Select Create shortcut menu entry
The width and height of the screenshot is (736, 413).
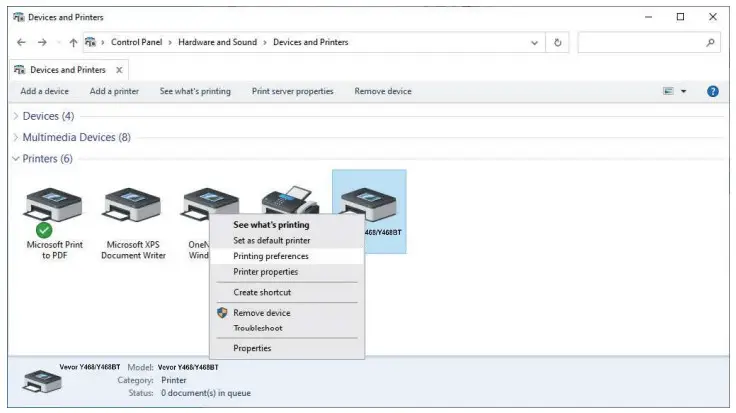(x=286, y=292)
